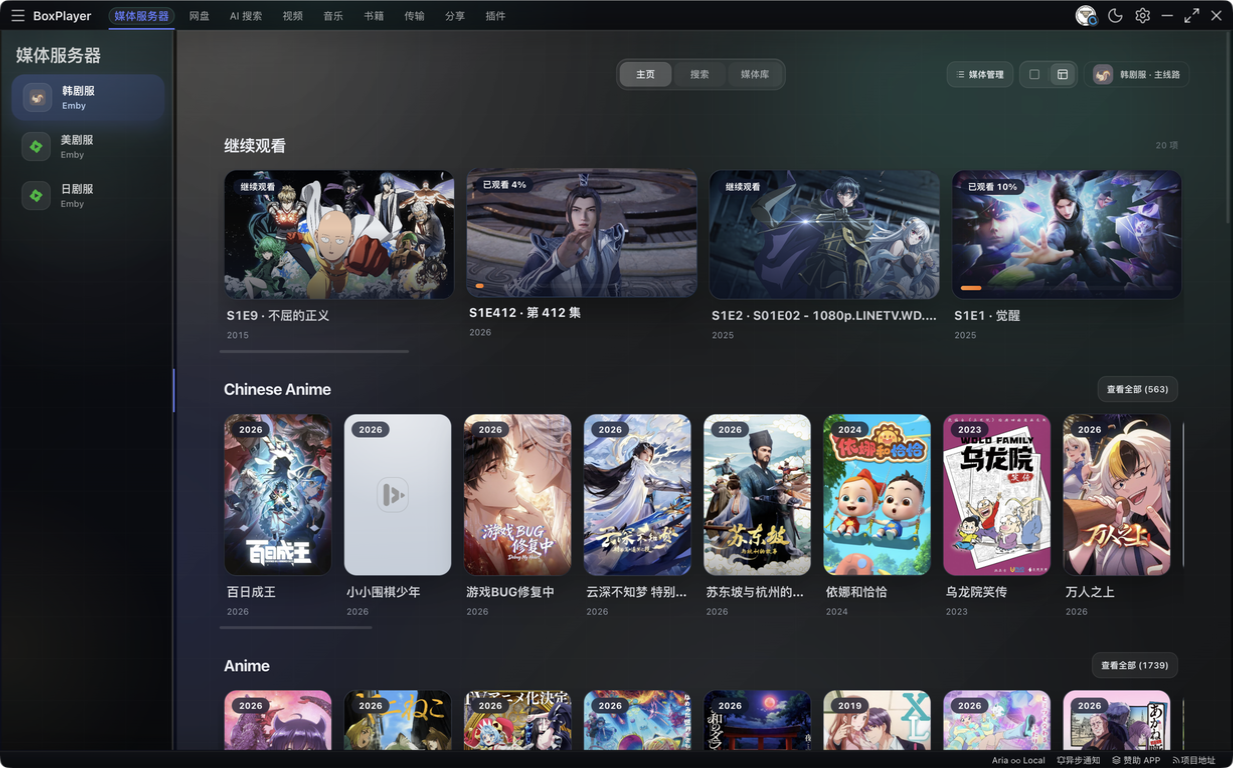Image resolution: width=1233 pixels, height=768 pixels.
Task: Open the 百日成王 poster
Action: 278,495
